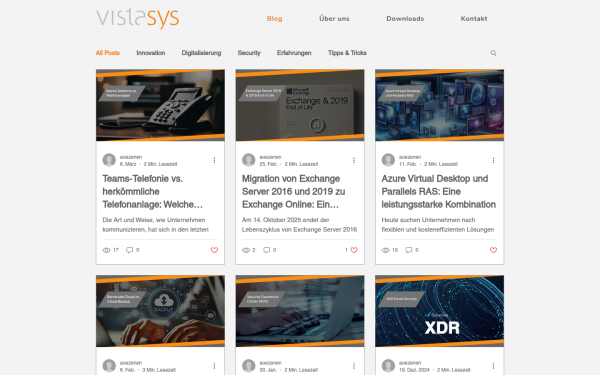This screenshot has width=600, height=375.
Task: Click views eye icon on Azure Virtual Desktop post
Action: point(385,250)
